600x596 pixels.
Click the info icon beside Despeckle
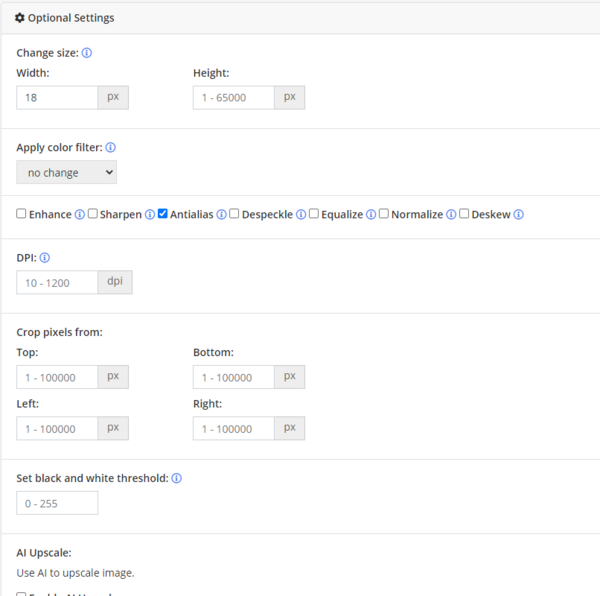(301, 215)
